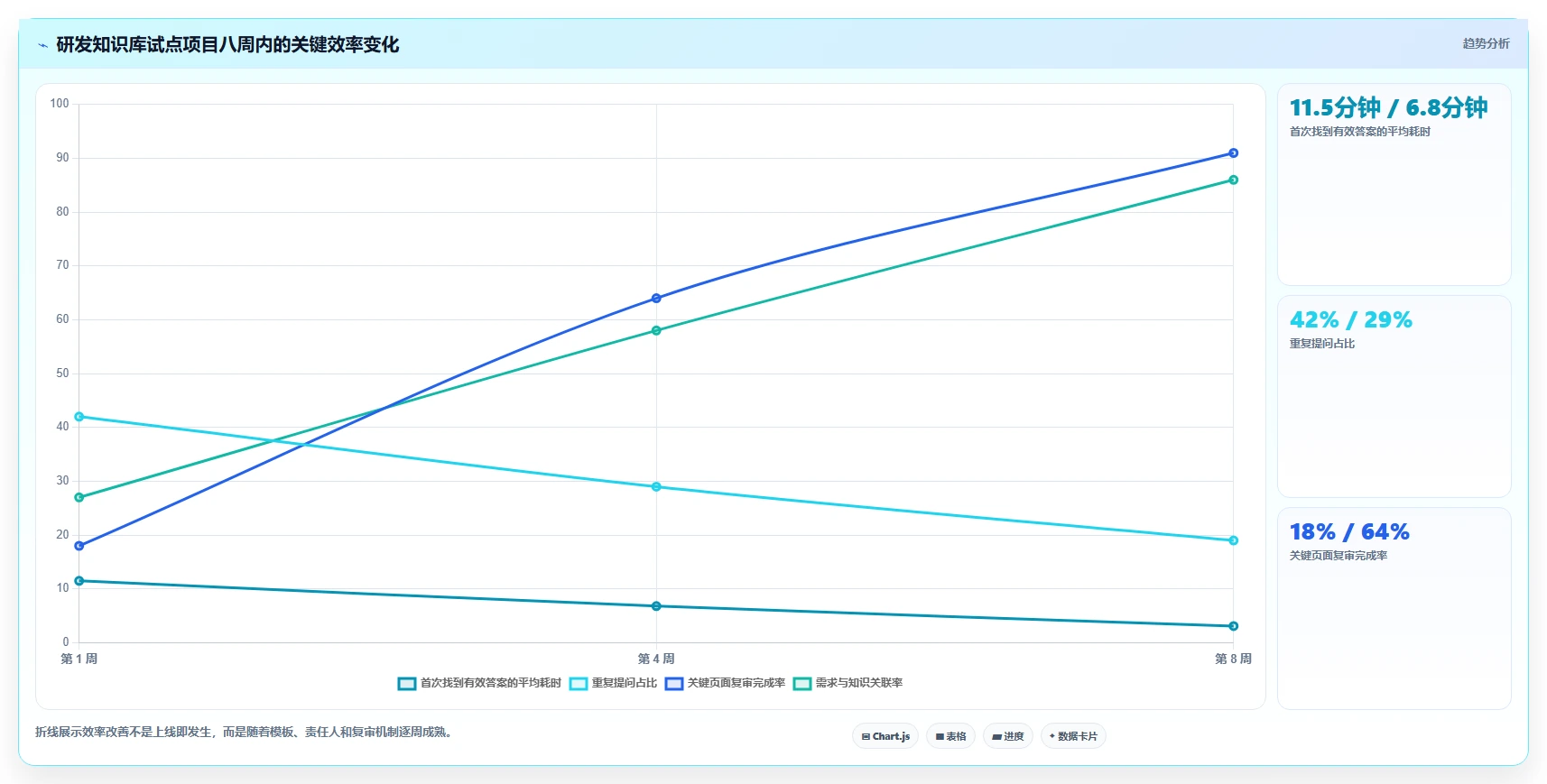Screen dimensions: 1547x784
Task: Click the 重复提问占比 point at 第 1 周
Action: click(x=79, y=417)
